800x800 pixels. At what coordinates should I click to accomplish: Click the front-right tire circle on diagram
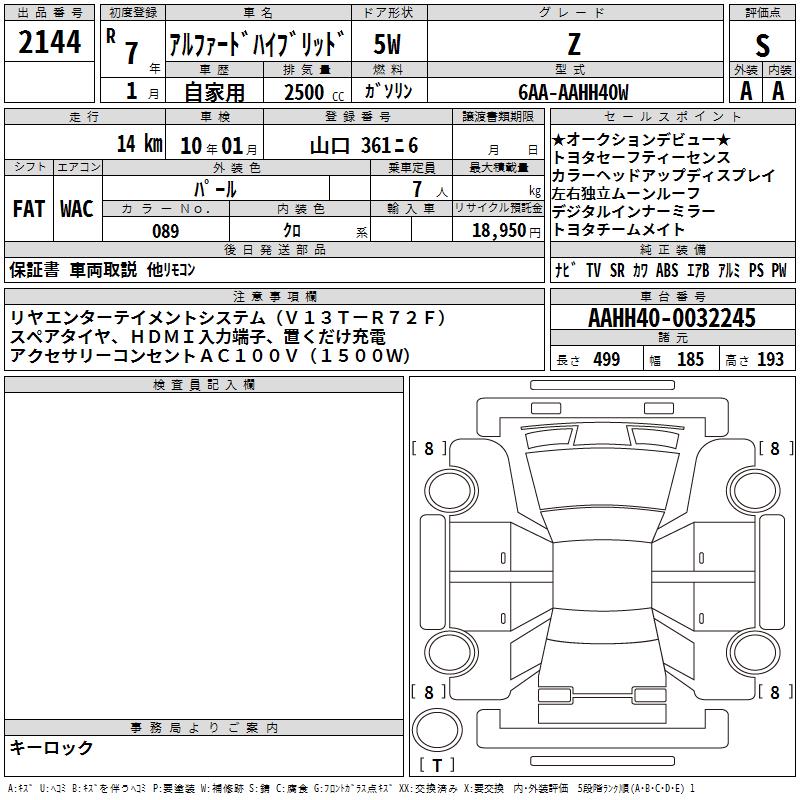(754, 491)
